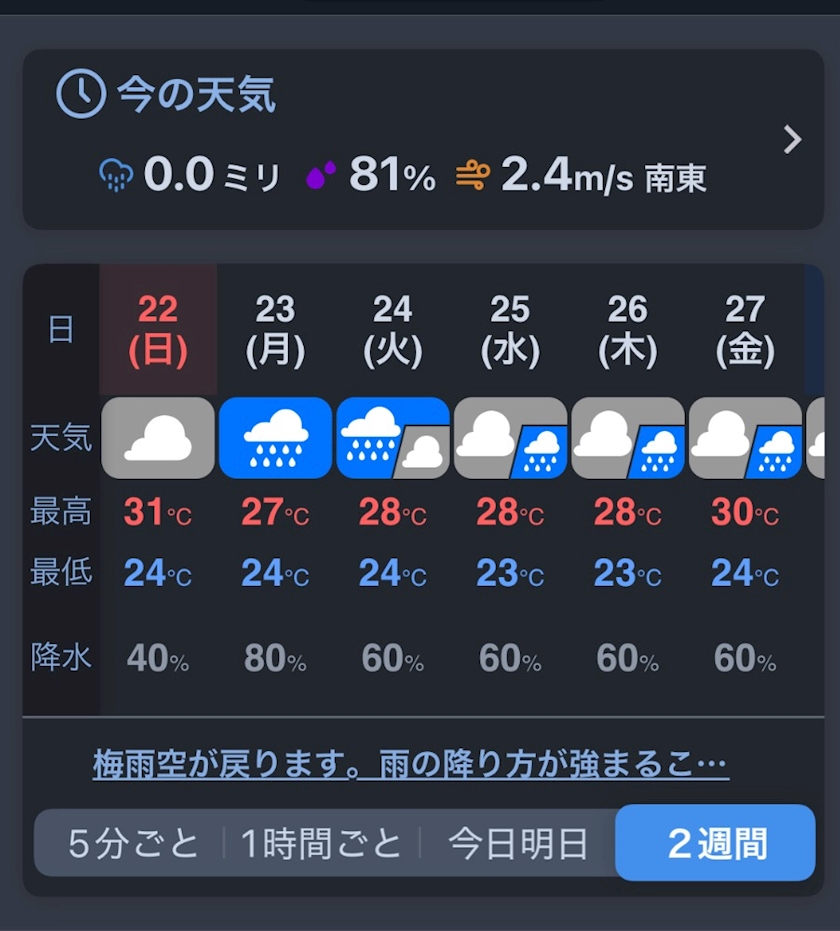Screen dimensions: 840x931
Task: Click the cloudy-then-rain icon for the 25th
Action: (510, 438)
